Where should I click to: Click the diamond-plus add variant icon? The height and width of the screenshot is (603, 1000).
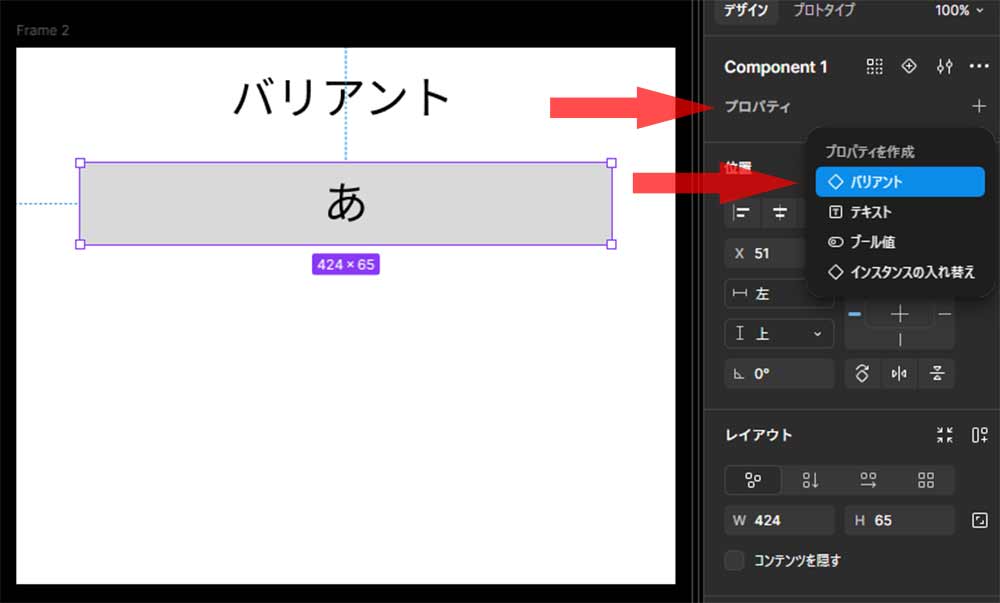909,67
